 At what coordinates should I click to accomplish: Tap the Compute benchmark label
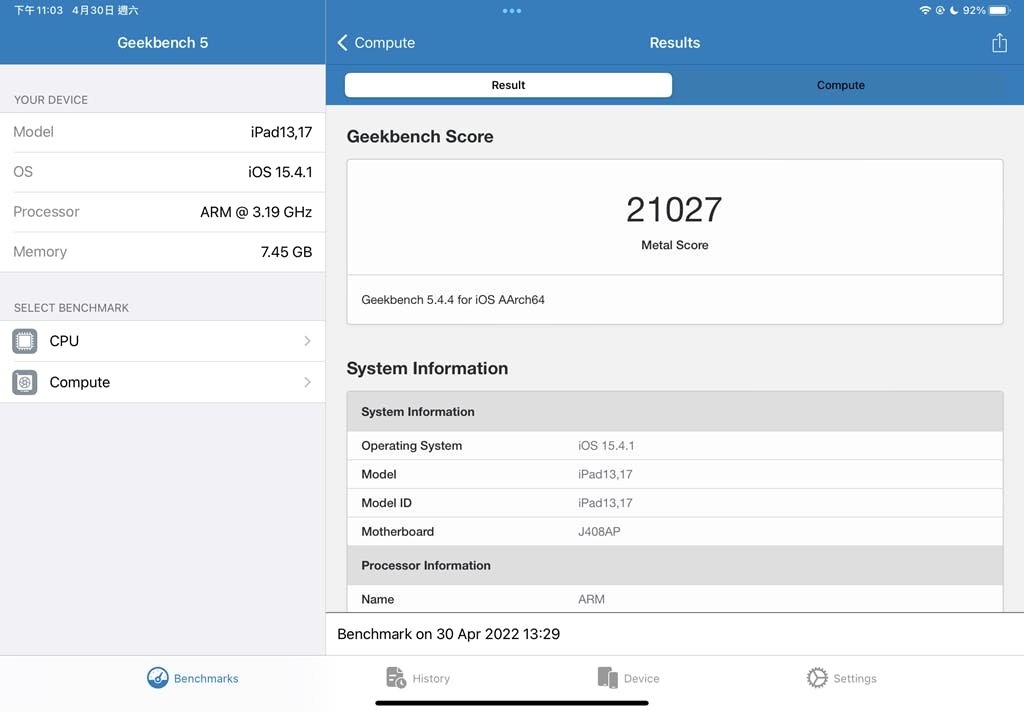click(80, 382)
